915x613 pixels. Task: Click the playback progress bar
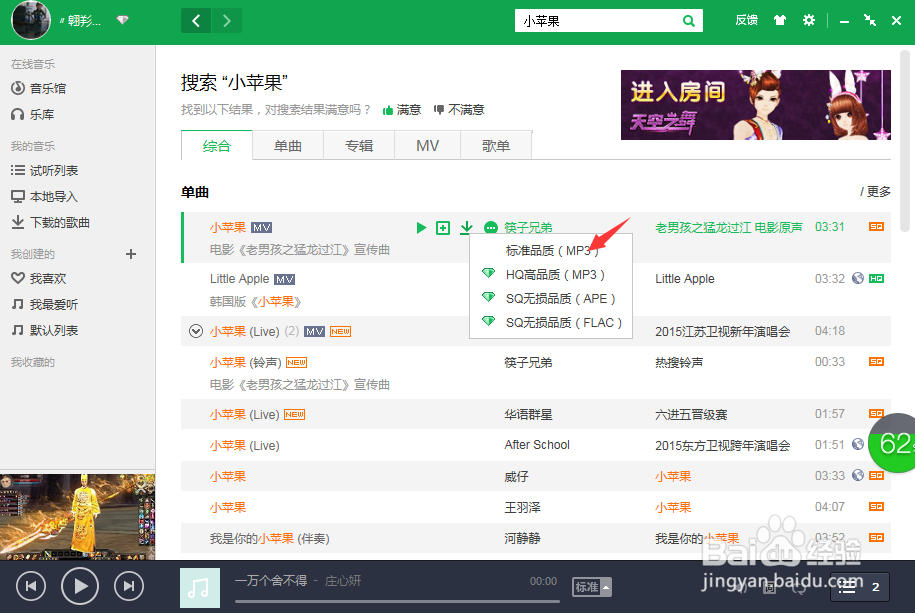click(x=397, y=601)
